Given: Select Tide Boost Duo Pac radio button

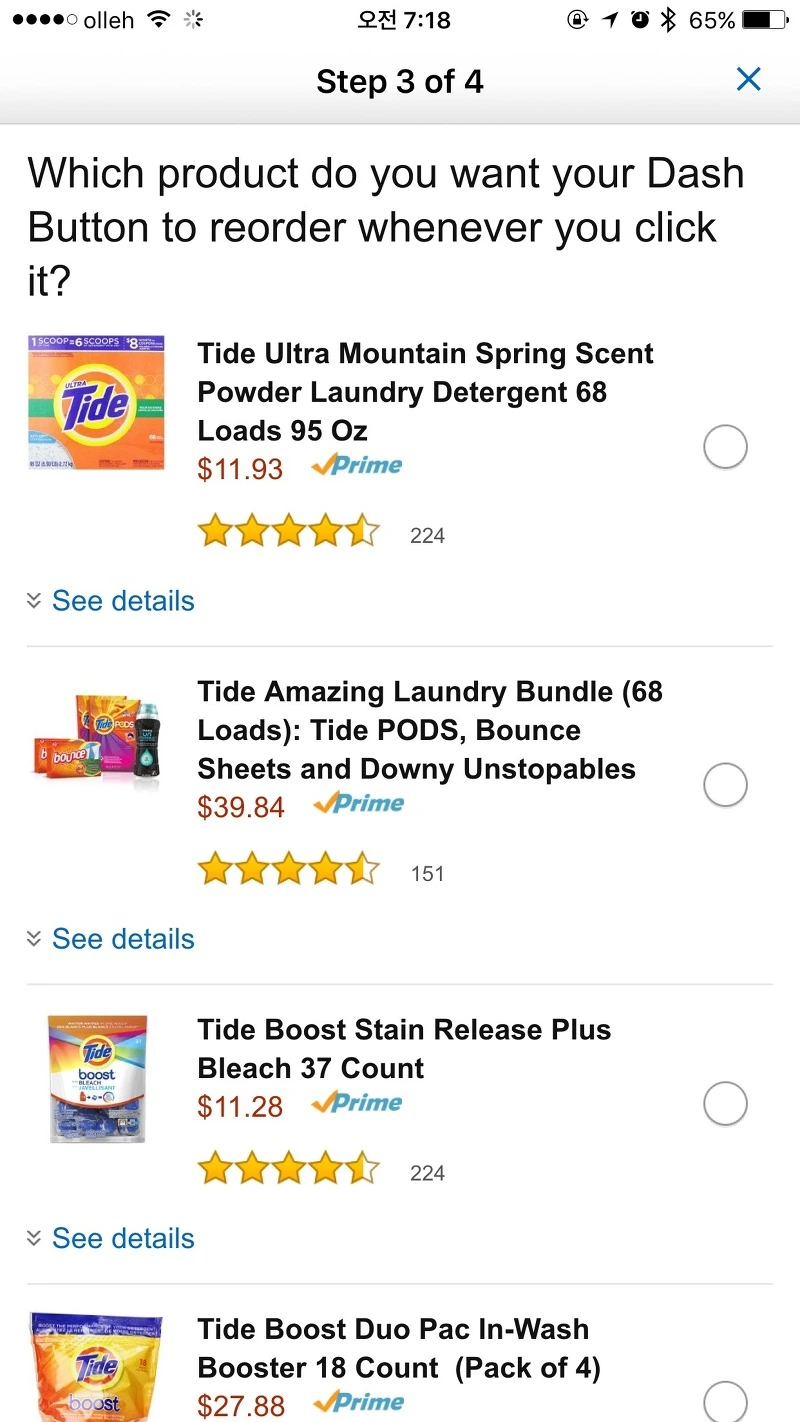Looking at the screenshot, I should coord(725,1400).
